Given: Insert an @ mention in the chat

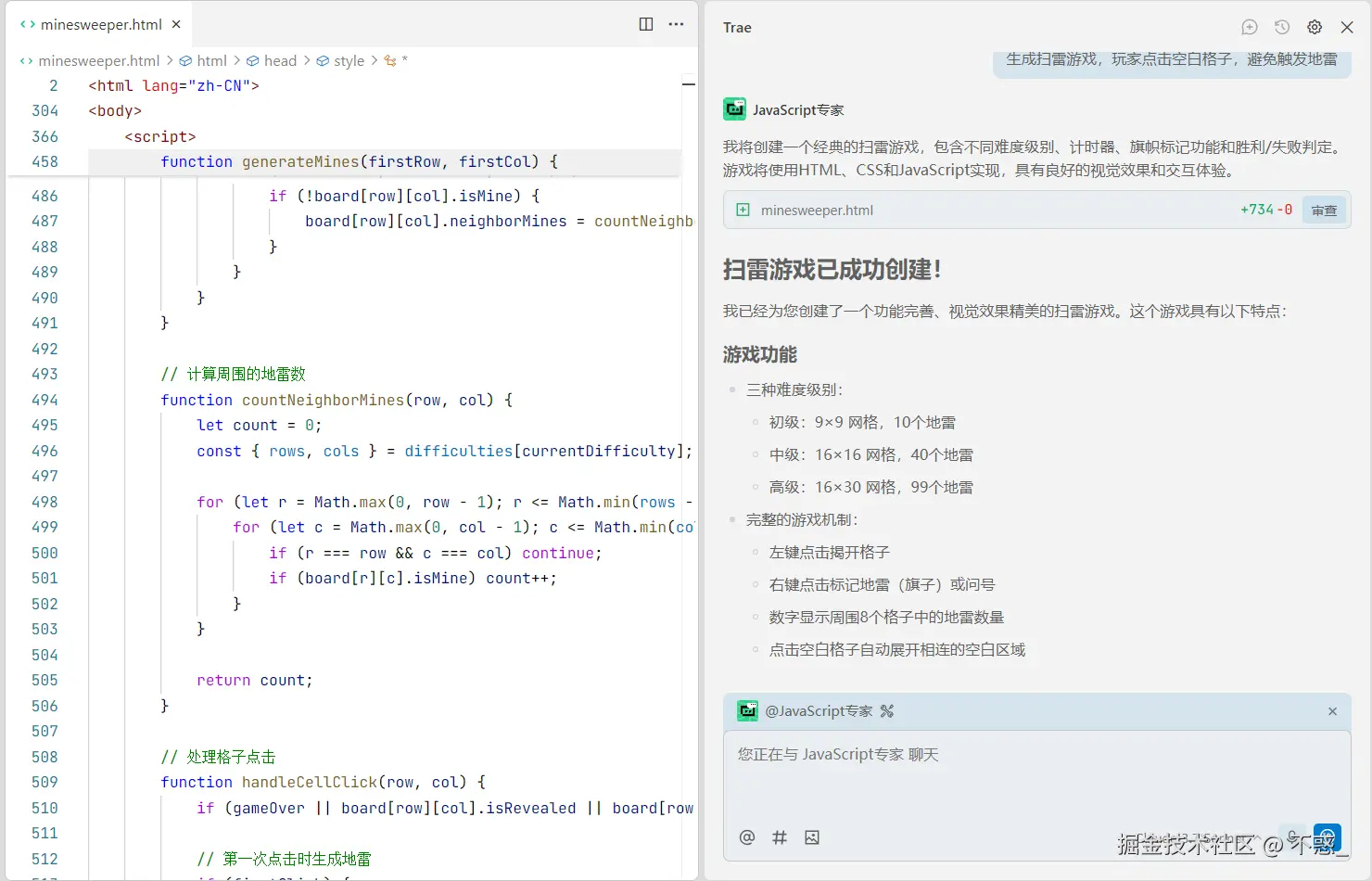Looking at the screenshot, I should coord(747,837).
